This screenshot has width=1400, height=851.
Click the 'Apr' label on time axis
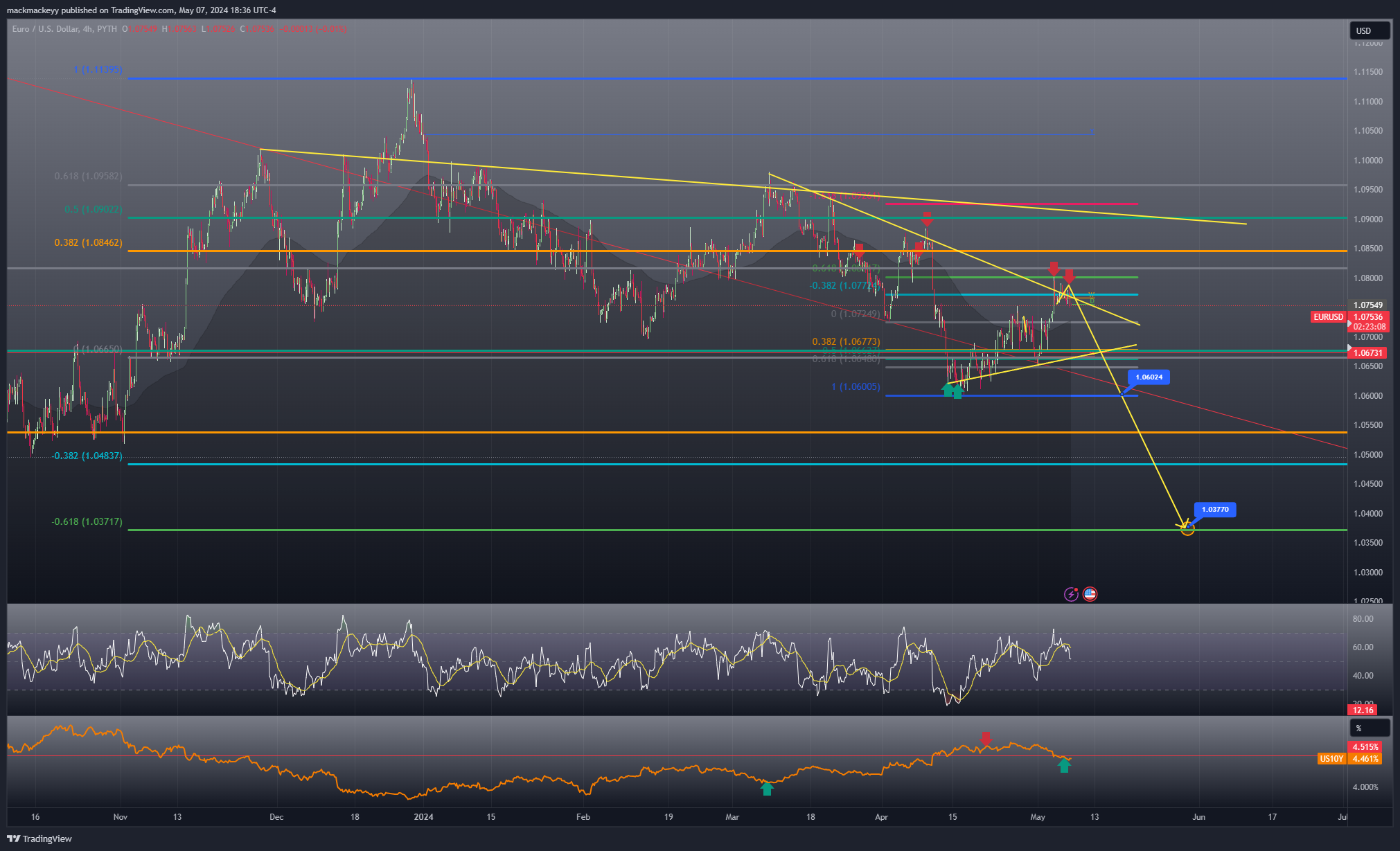pos(881,817)
